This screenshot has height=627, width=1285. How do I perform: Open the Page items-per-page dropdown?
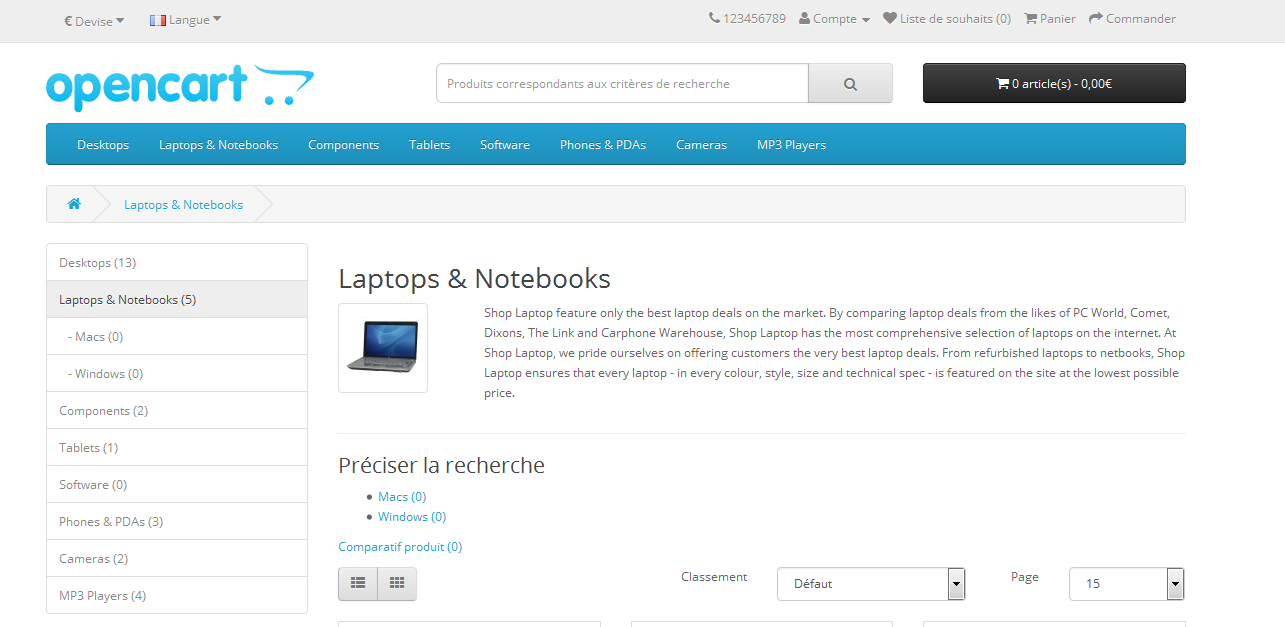coord(1126,584)
